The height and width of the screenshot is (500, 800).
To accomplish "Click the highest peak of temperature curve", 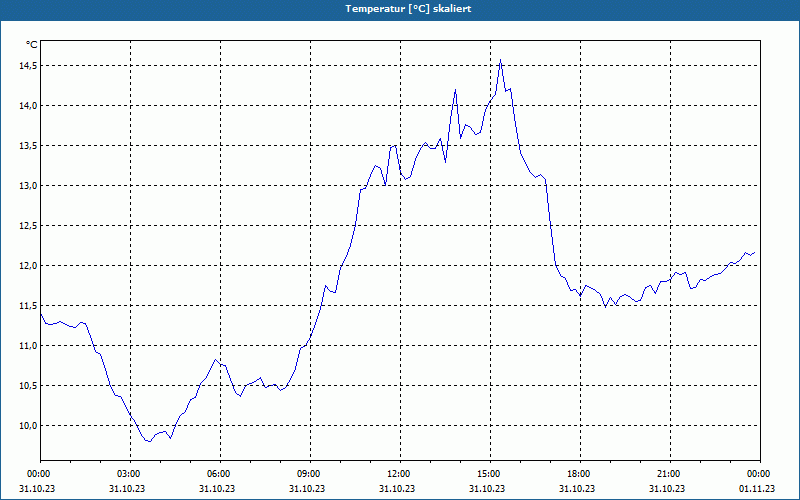I will (x=501, y=60).
